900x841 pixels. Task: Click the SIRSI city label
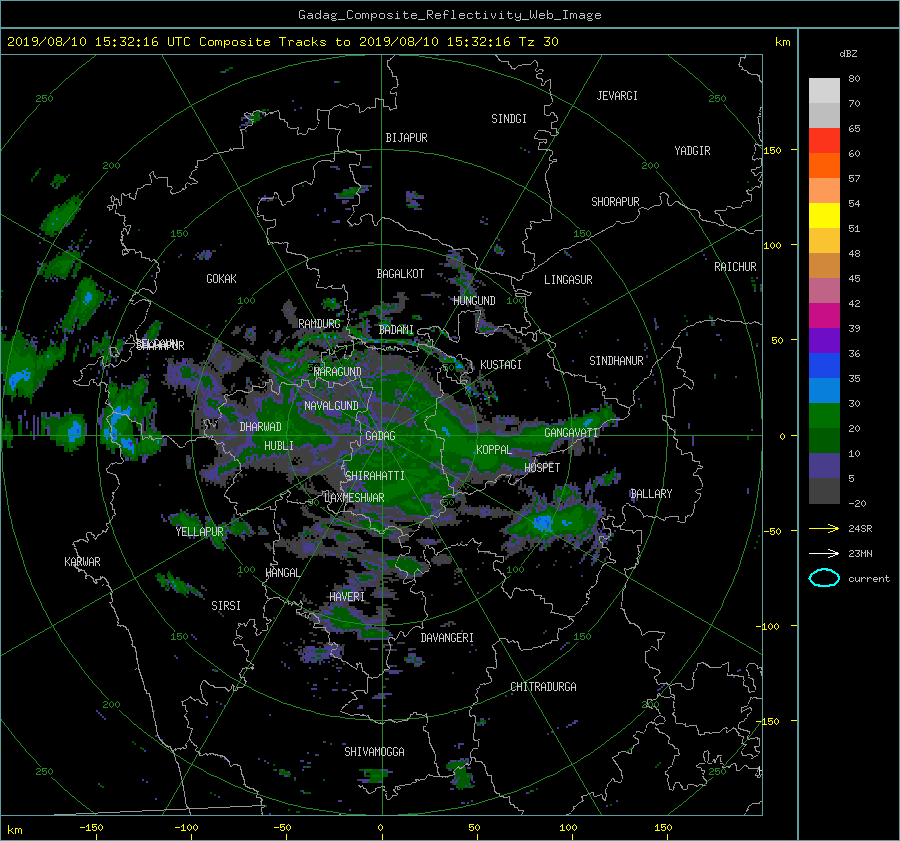pos(226,606)
